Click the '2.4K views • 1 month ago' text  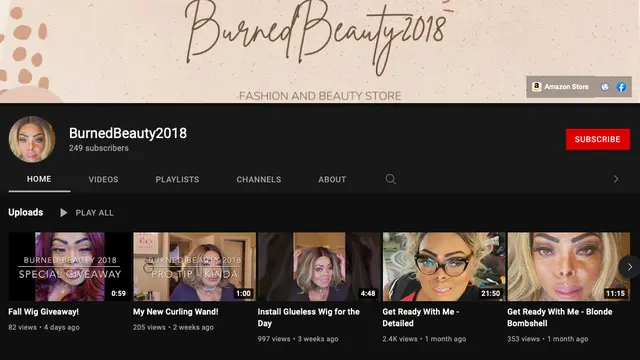424,339
